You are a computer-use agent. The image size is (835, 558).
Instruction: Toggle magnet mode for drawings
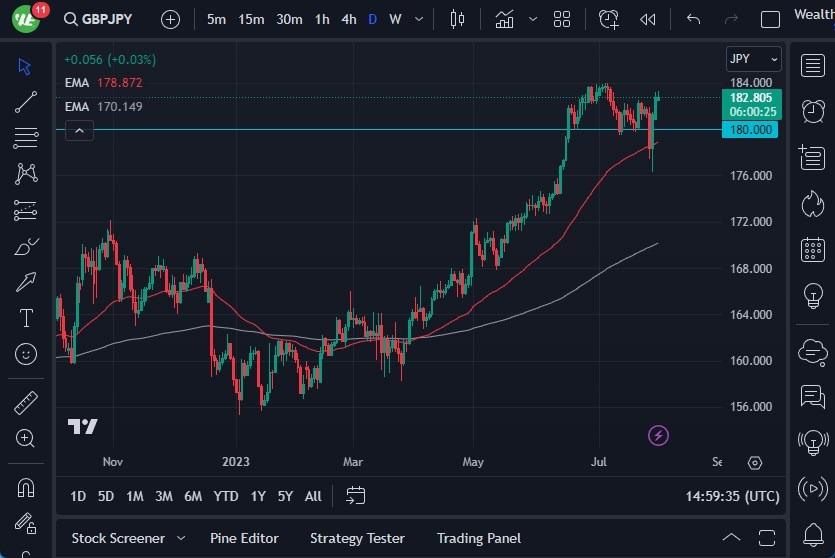tap(26, 488)
